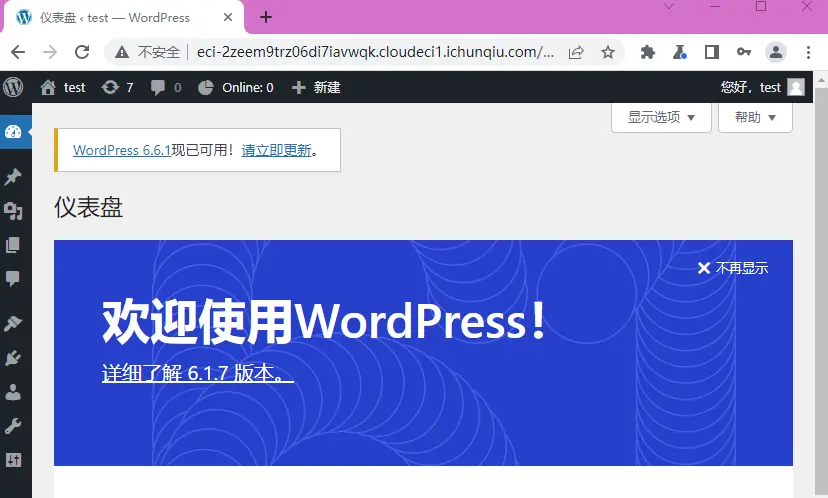Open the WordPress 6.6.1 link
The height and width of the screenshot is (498, 828).
click(x=122, y=151)
